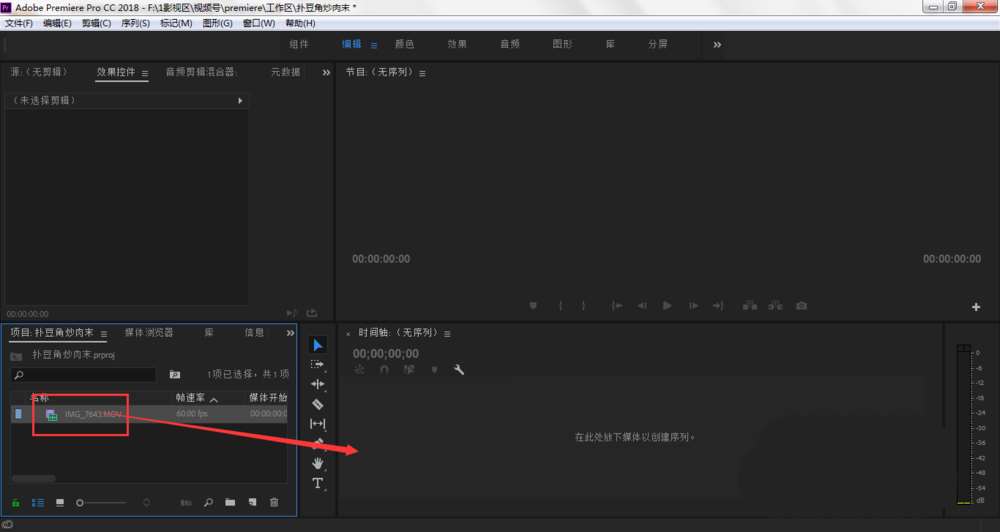Expand hidden workspace tabs with double chevron

click(x=717, y=45)
